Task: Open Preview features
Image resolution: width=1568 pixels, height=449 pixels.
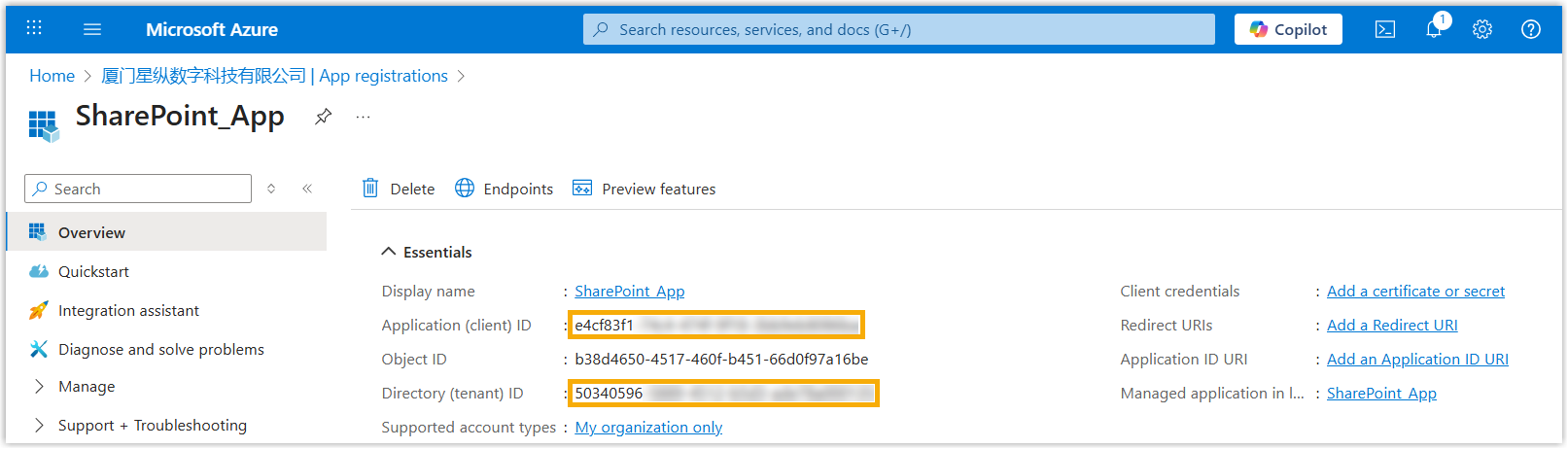Action: tap(645, 189)
